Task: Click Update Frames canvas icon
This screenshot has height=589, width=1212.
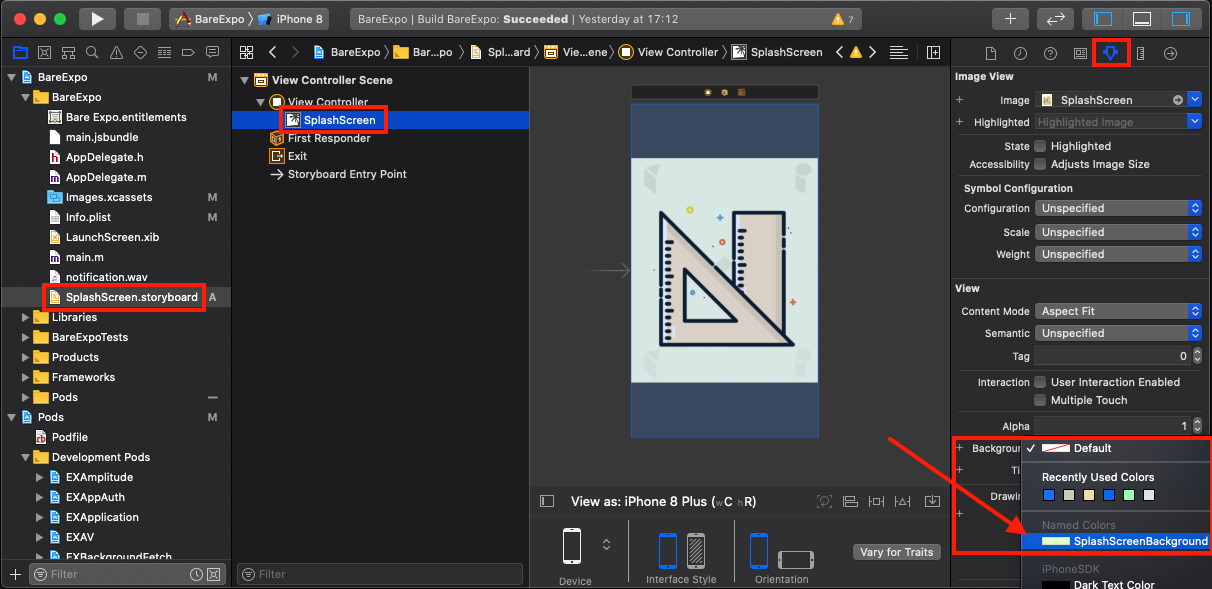Action: [x=824, y=501]
